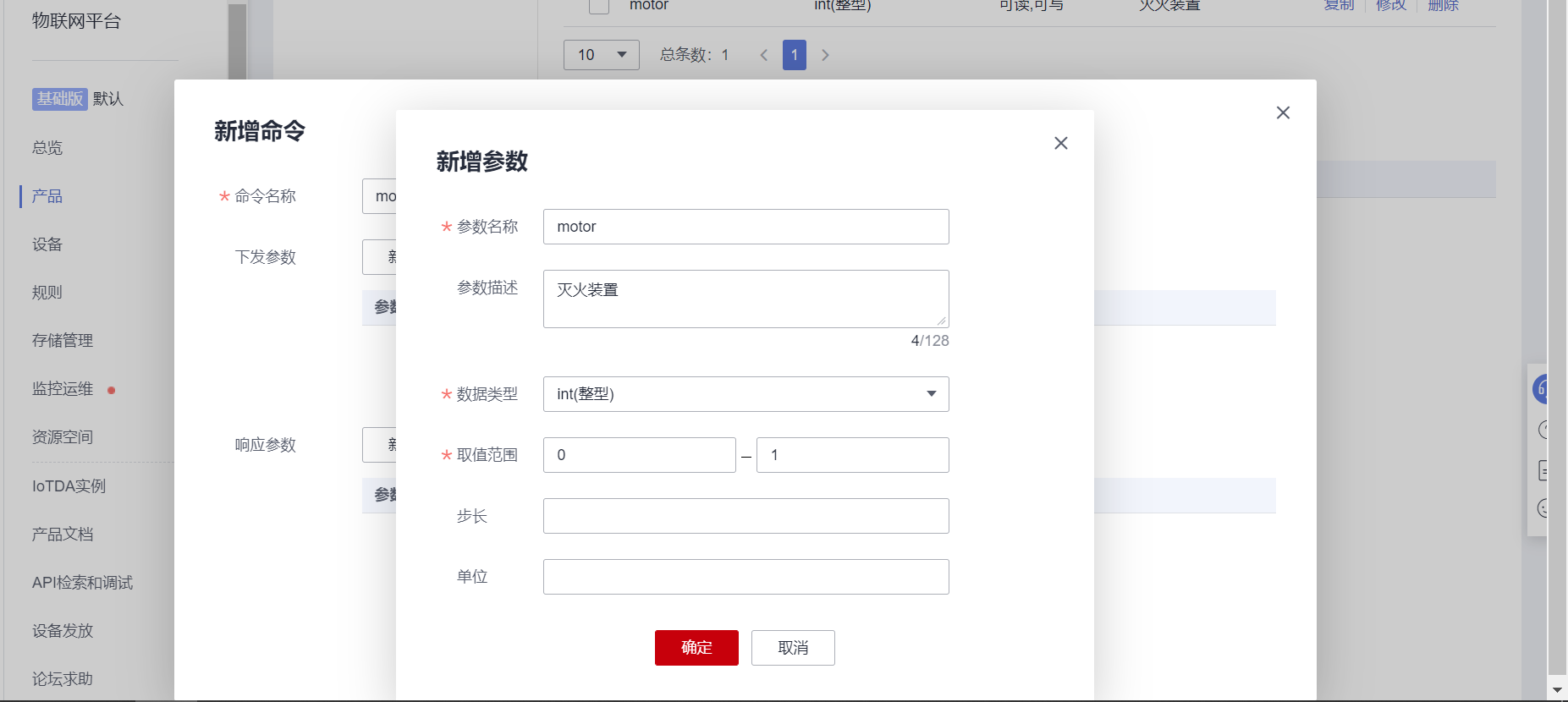The height and width of the screenshot is (702, 1568).
Task: Open 规则 in sidebar
Action: click(x=47, y=293)
